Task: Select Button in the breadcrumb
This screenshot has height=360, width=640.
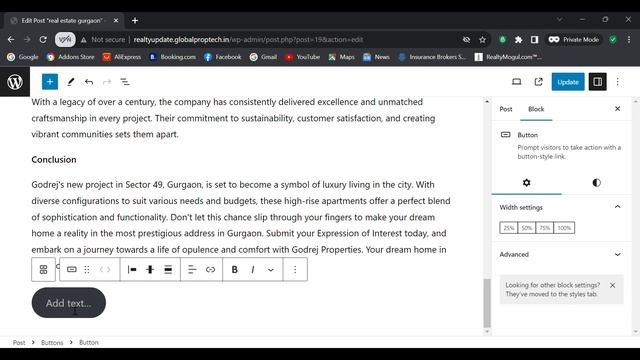Action: click(89, 342)
